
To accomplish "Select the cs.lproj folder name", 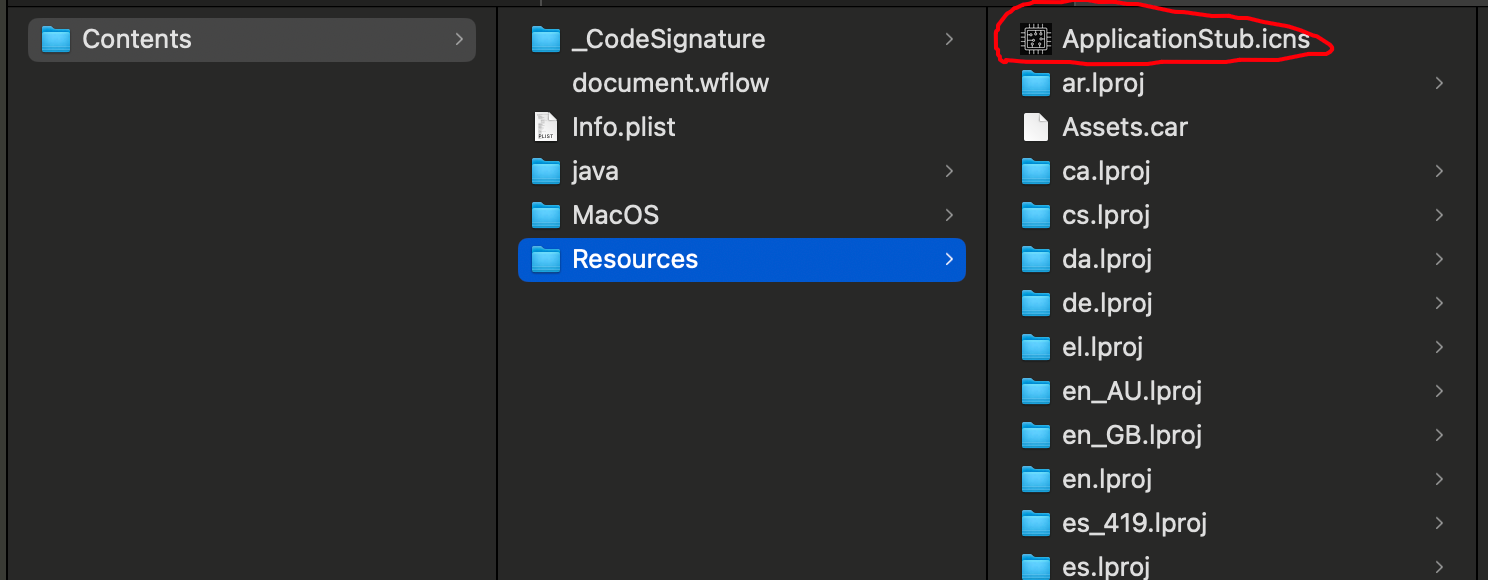I will [x=1106, y=215].
